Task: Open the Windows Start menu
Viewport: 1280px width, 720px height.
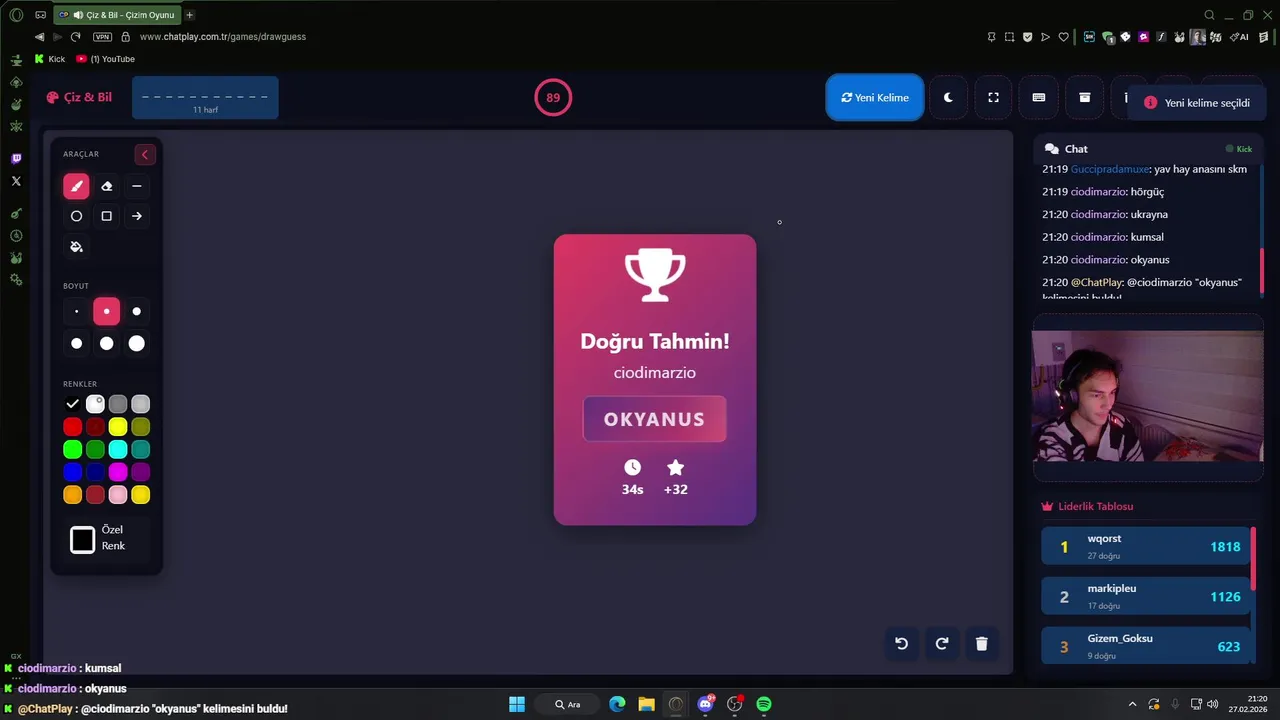Action: click(517, 704)
